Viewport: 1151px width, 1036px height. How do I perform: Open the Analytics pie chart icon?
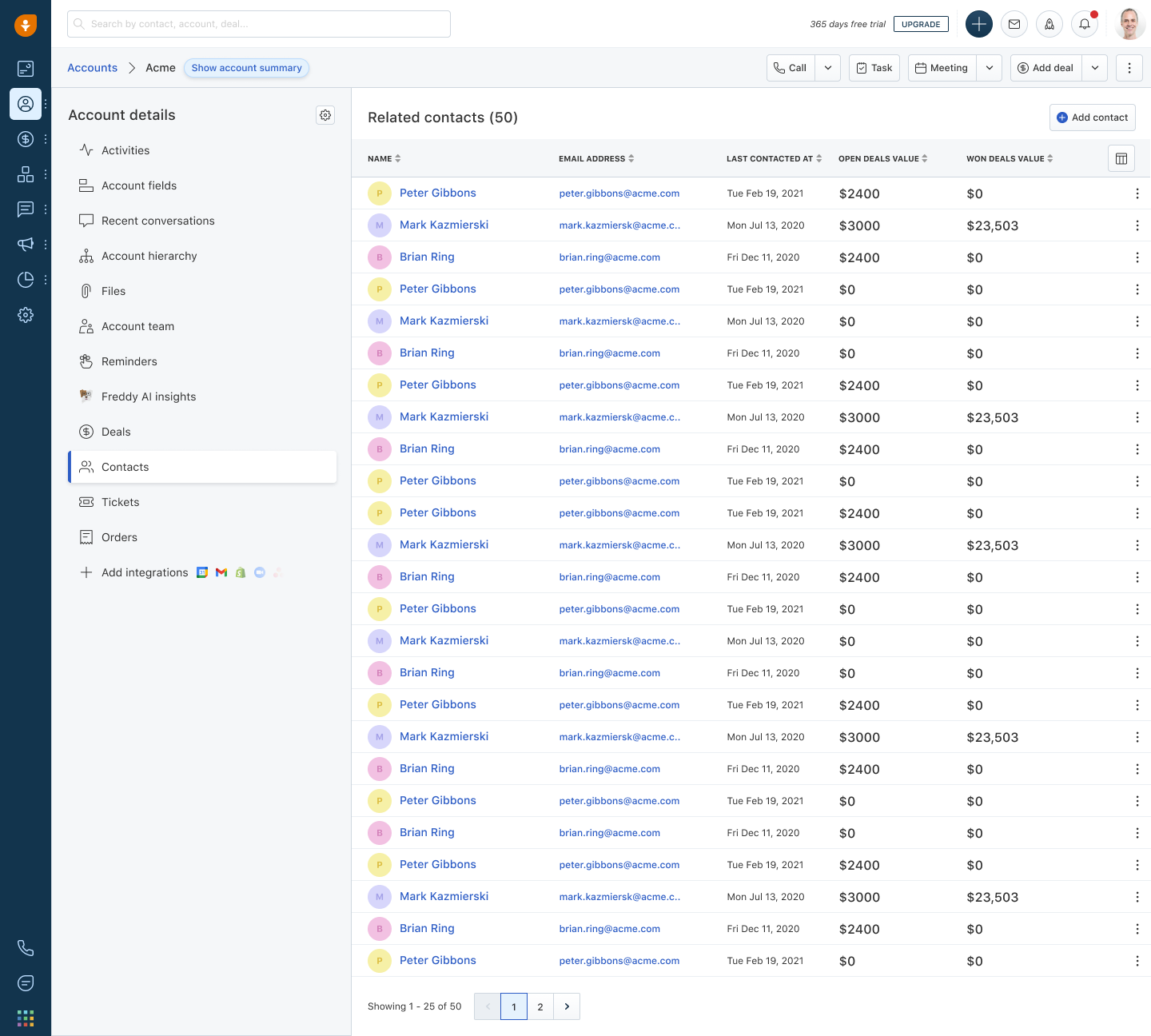[25, 279]
